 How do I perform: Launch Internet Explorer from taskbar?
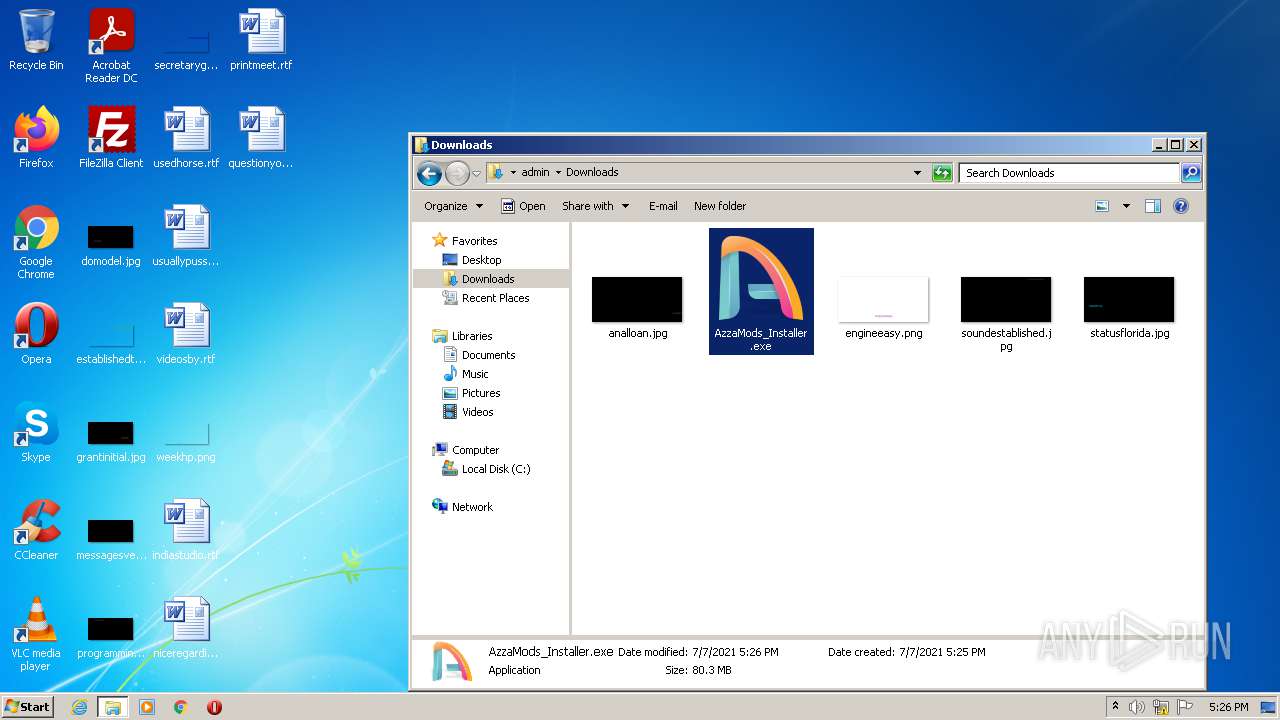coord(79,707)
